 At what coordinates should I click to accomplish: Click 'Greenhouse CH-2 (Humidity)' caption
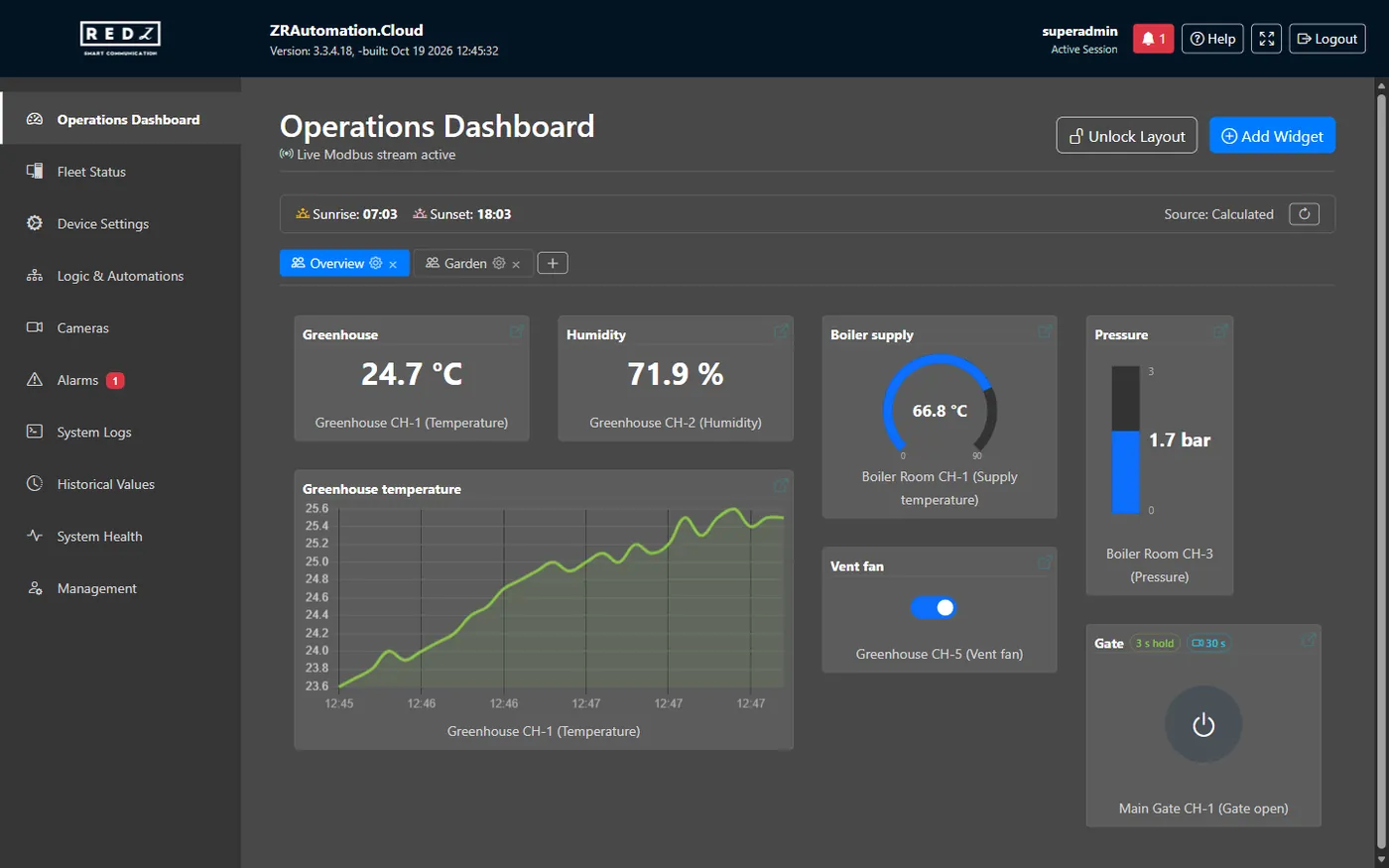[x=676, y=423]
